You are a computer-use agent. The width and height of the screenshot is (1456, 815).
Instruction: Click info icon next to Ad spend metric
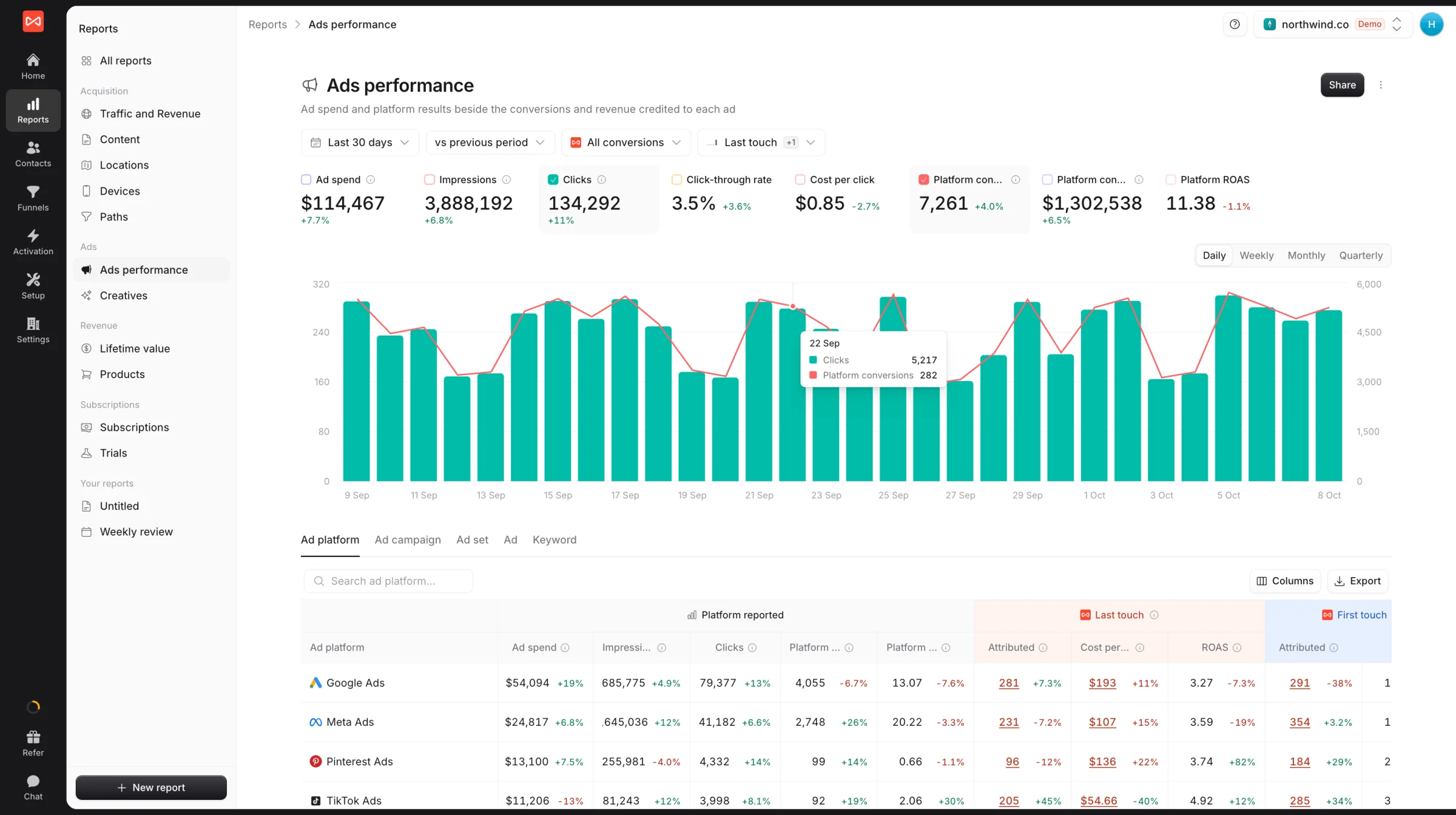click(371, 180)
